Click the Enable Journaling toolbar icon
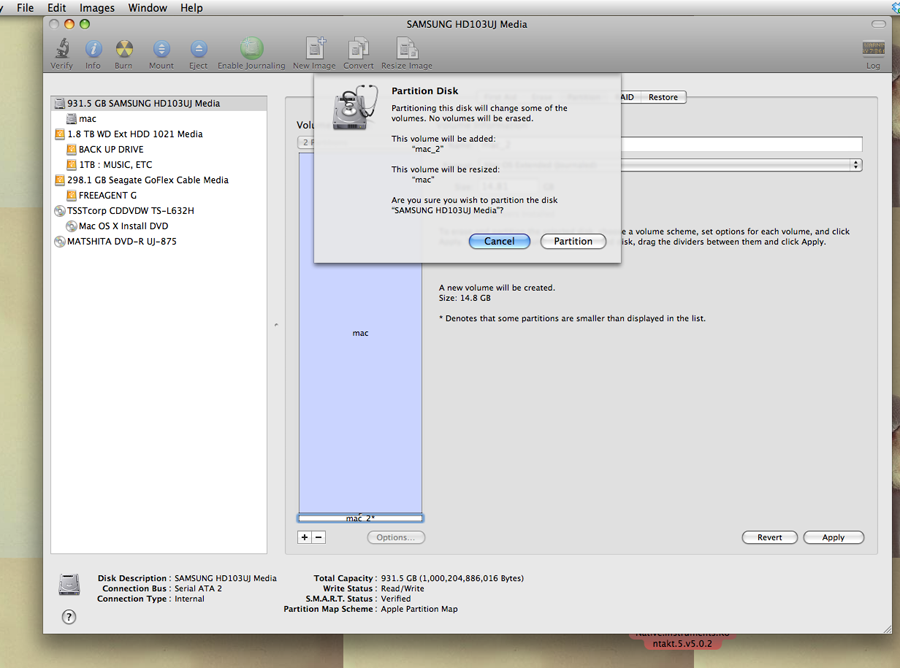The image size is (900, 668). pyautogui.click(x=251, y=48)
